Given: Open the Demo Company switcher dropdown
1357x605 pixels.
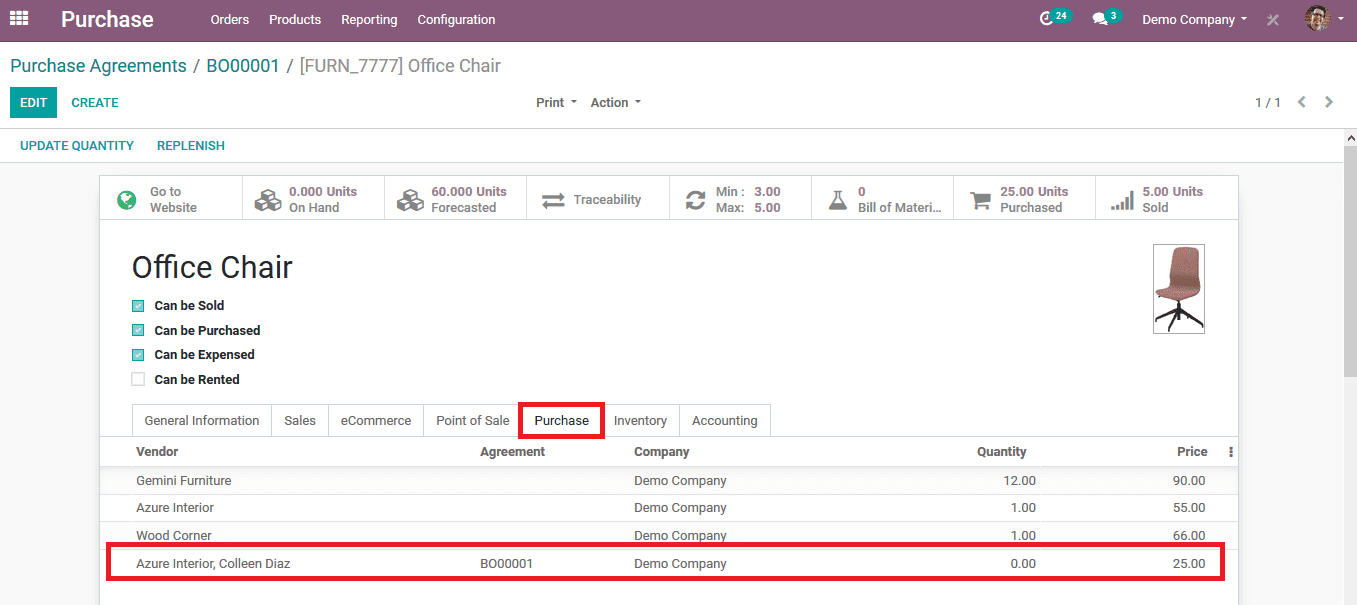Looking at the screenshot, I should click(1194, 19).
